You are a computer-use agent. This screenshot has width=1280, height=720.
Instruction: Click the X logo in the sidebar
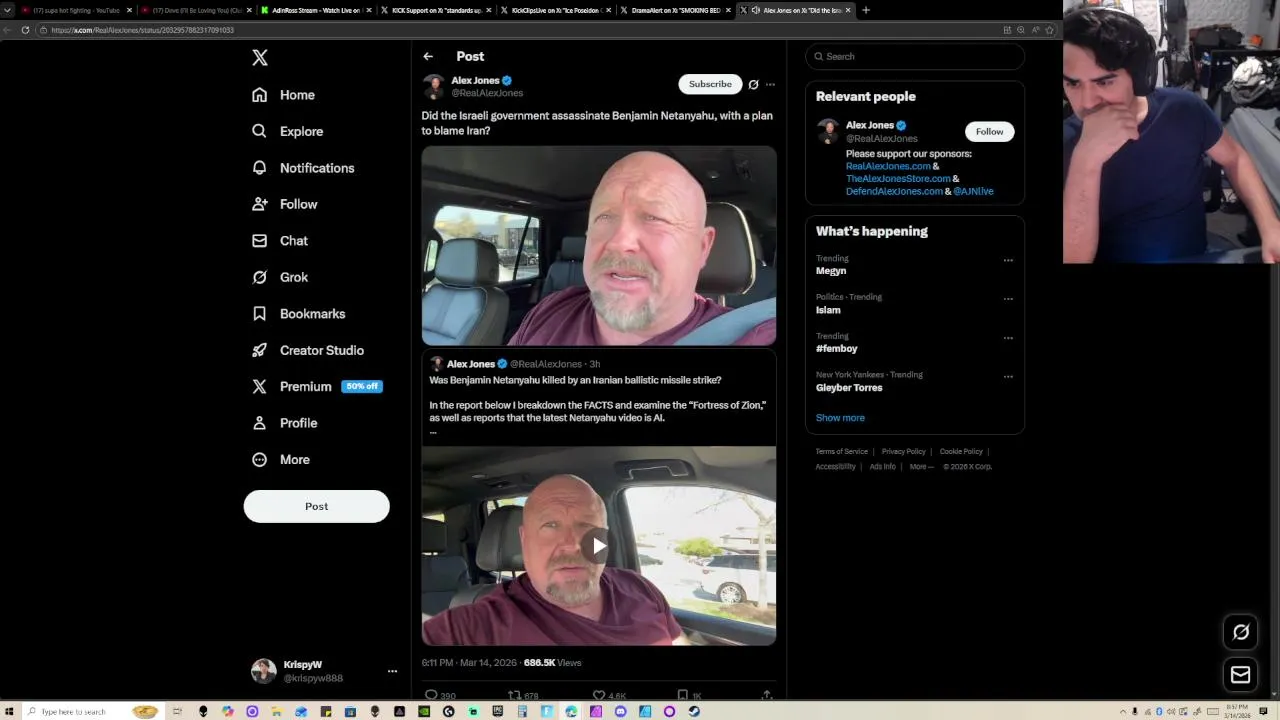click(260, 58)
